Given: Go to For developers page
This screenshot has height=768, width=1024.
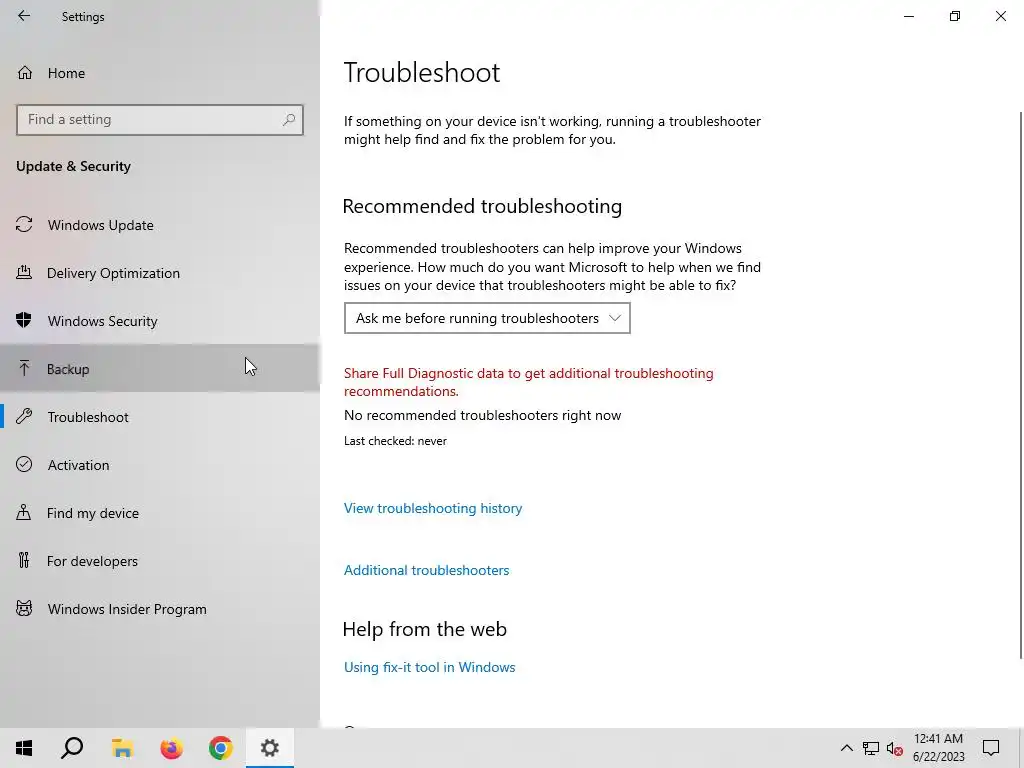Looking at the screenshot, I should point(159,560).
